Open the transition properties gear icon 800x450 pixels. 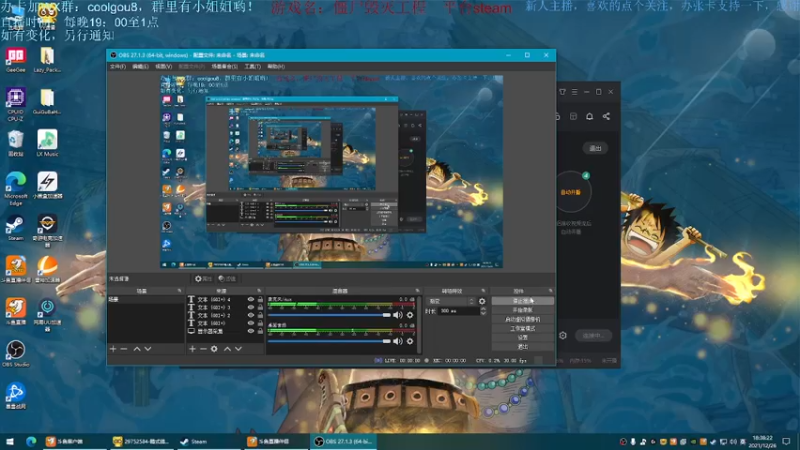(x=482, y=302)
